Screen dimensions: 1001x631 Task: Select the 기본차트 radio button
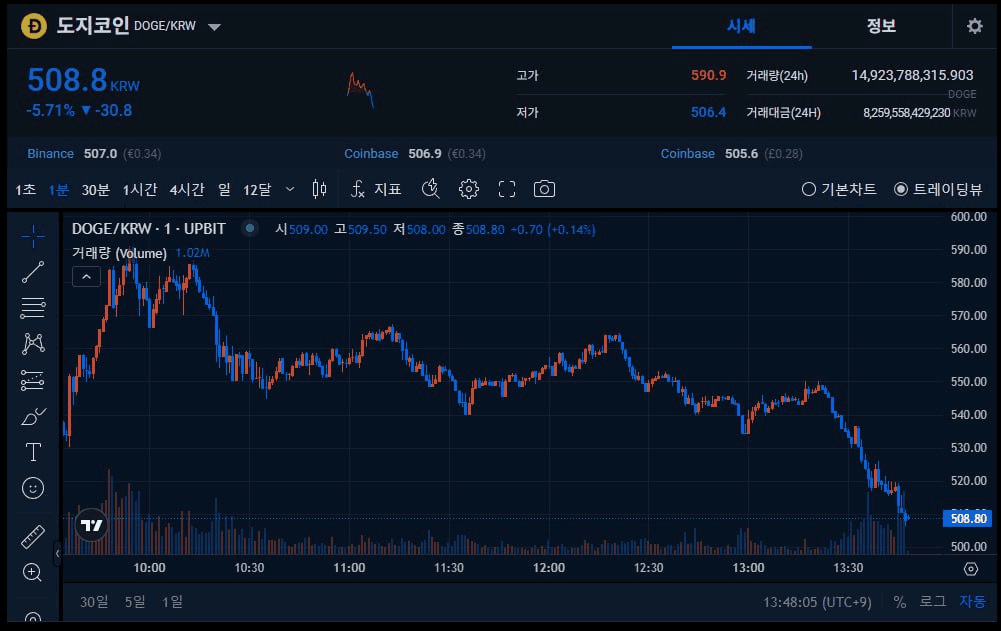coord(807,188)
